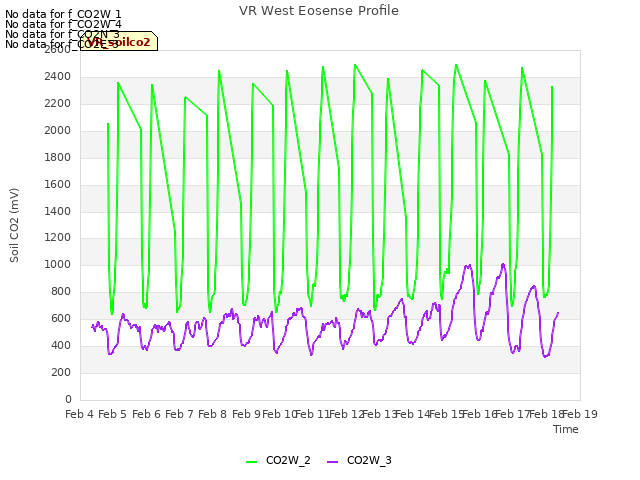Screen dimensions: 640x480
Task: Click the Feb 5 x-axis tick label
Action: coord(113,414)
